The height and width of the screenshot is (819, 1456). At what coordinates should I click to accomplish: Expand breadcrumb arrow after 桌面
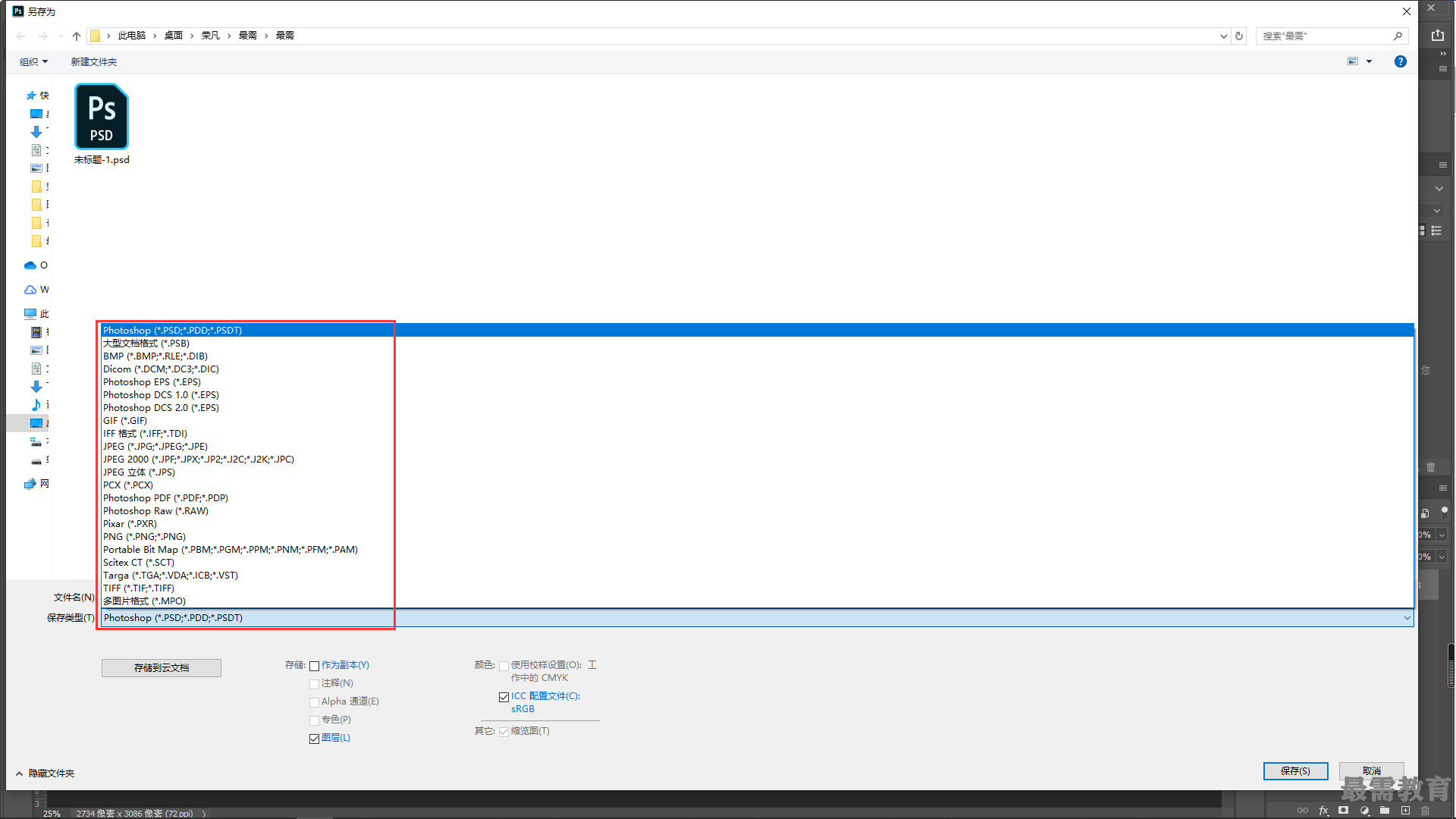click(192, 36)
